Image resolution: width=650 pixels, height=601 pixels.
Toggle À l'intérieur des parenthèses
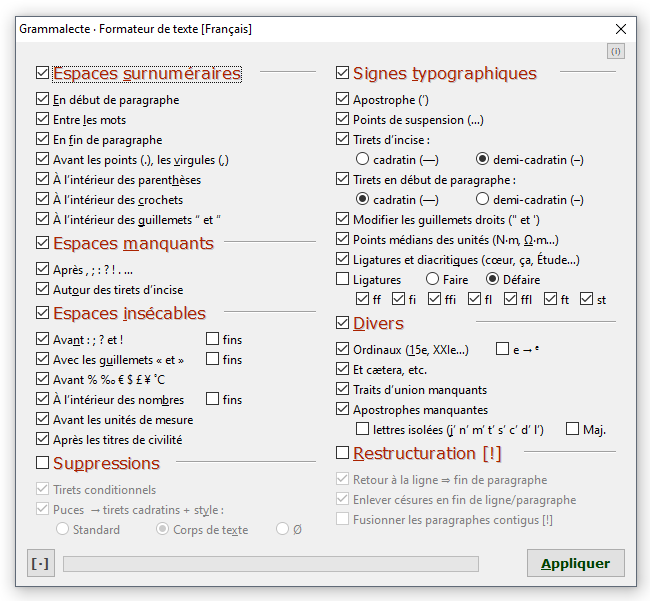pos(42,179)
